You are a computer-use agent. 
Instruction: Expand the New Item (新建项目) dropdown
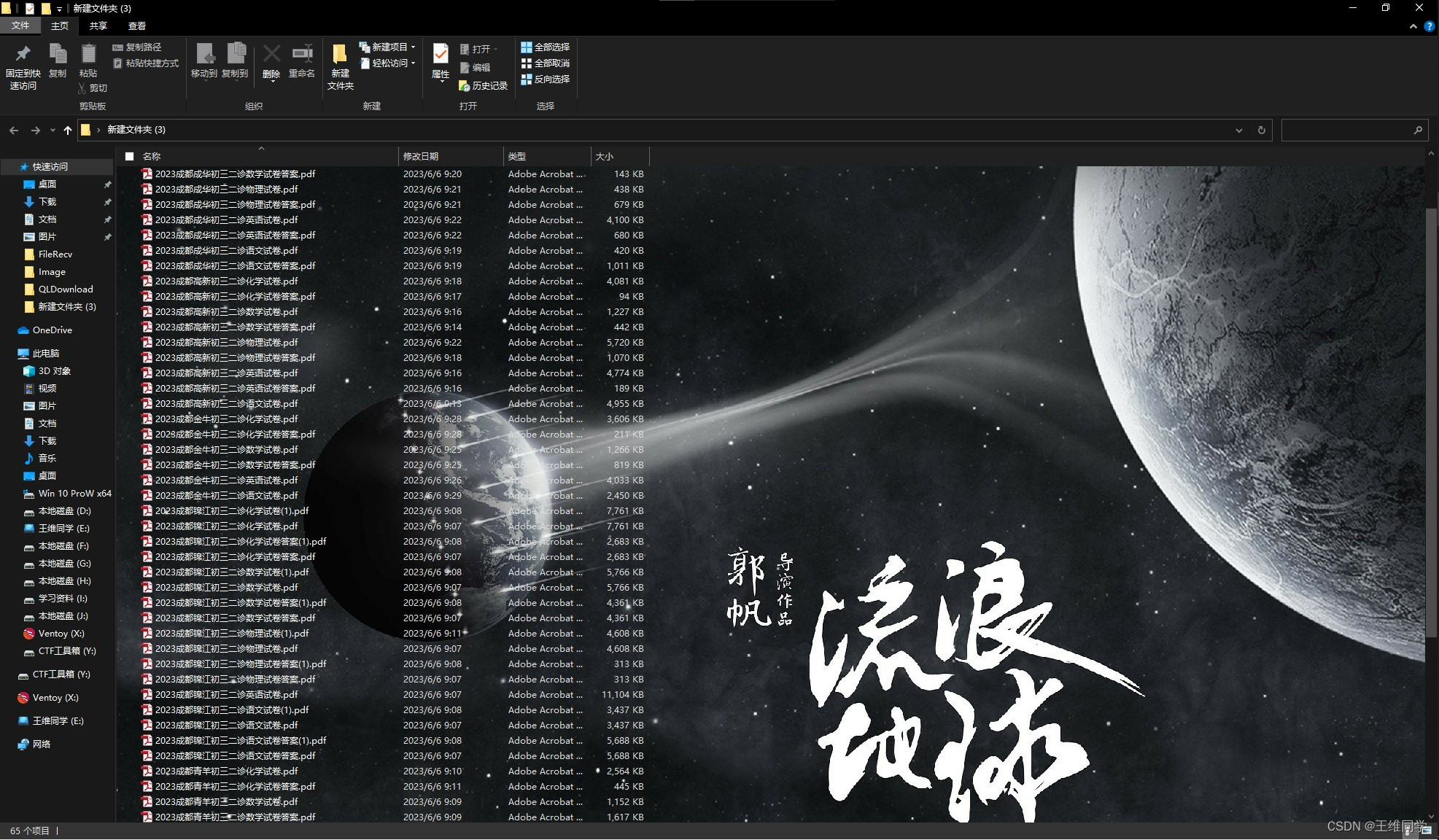(x=413, y=47)
